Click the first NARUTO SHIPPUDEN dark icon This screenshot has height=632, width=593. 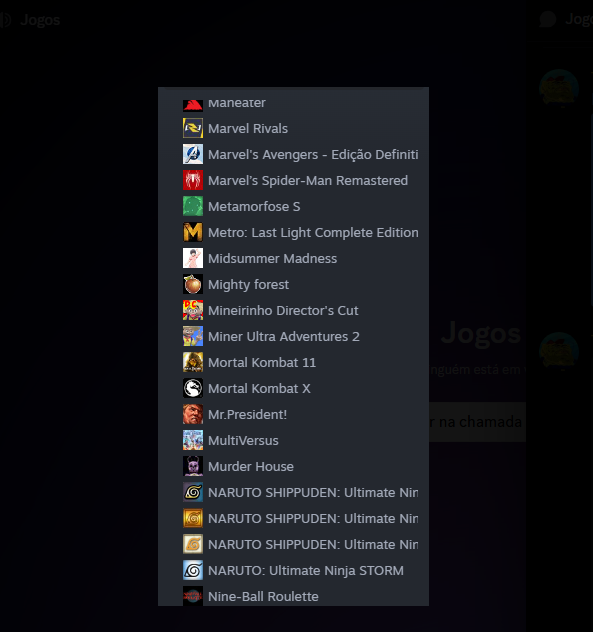(x=193, y=492)
